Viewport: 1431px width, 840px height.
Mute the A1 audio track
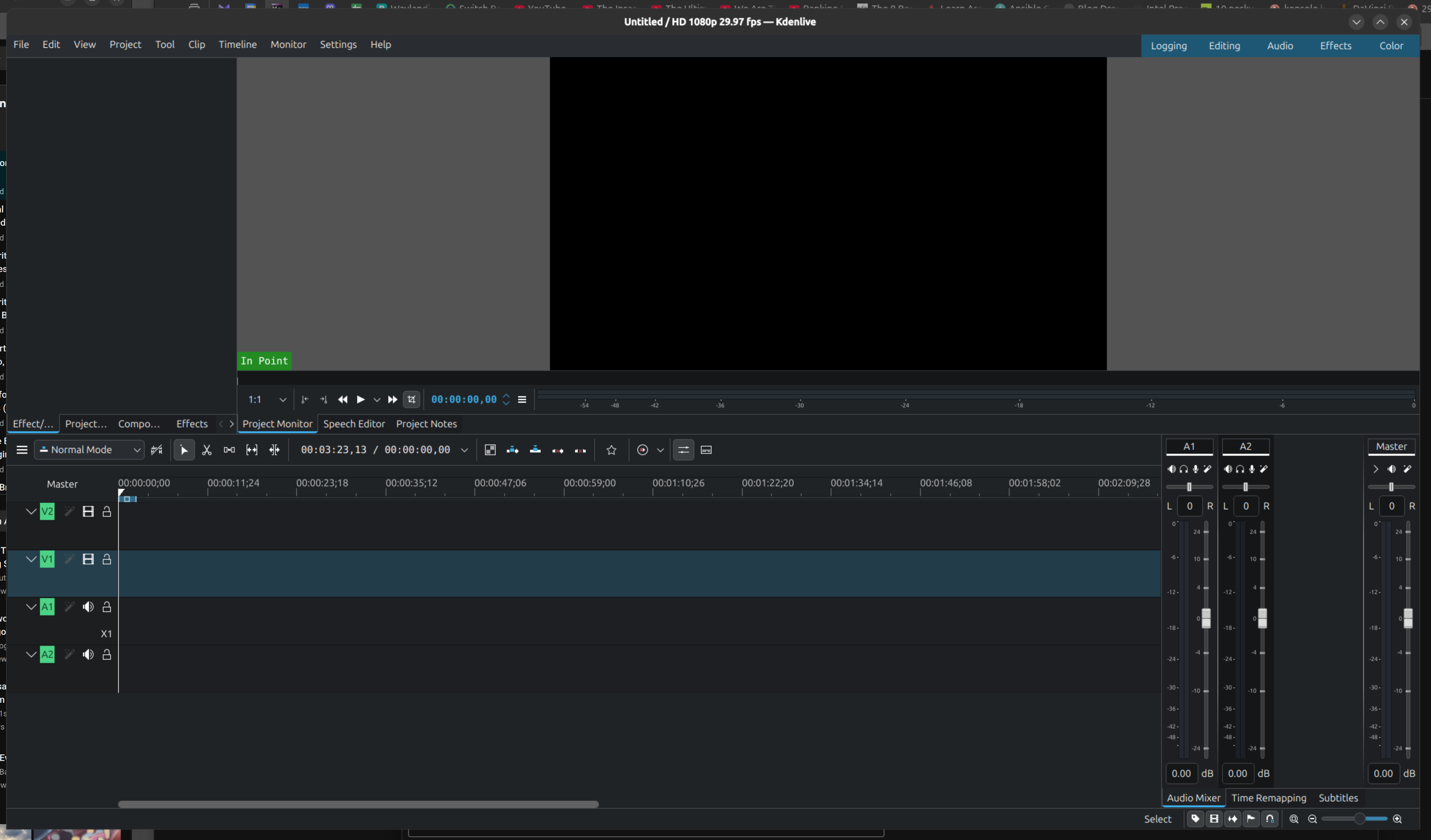(x=87, y=607)
